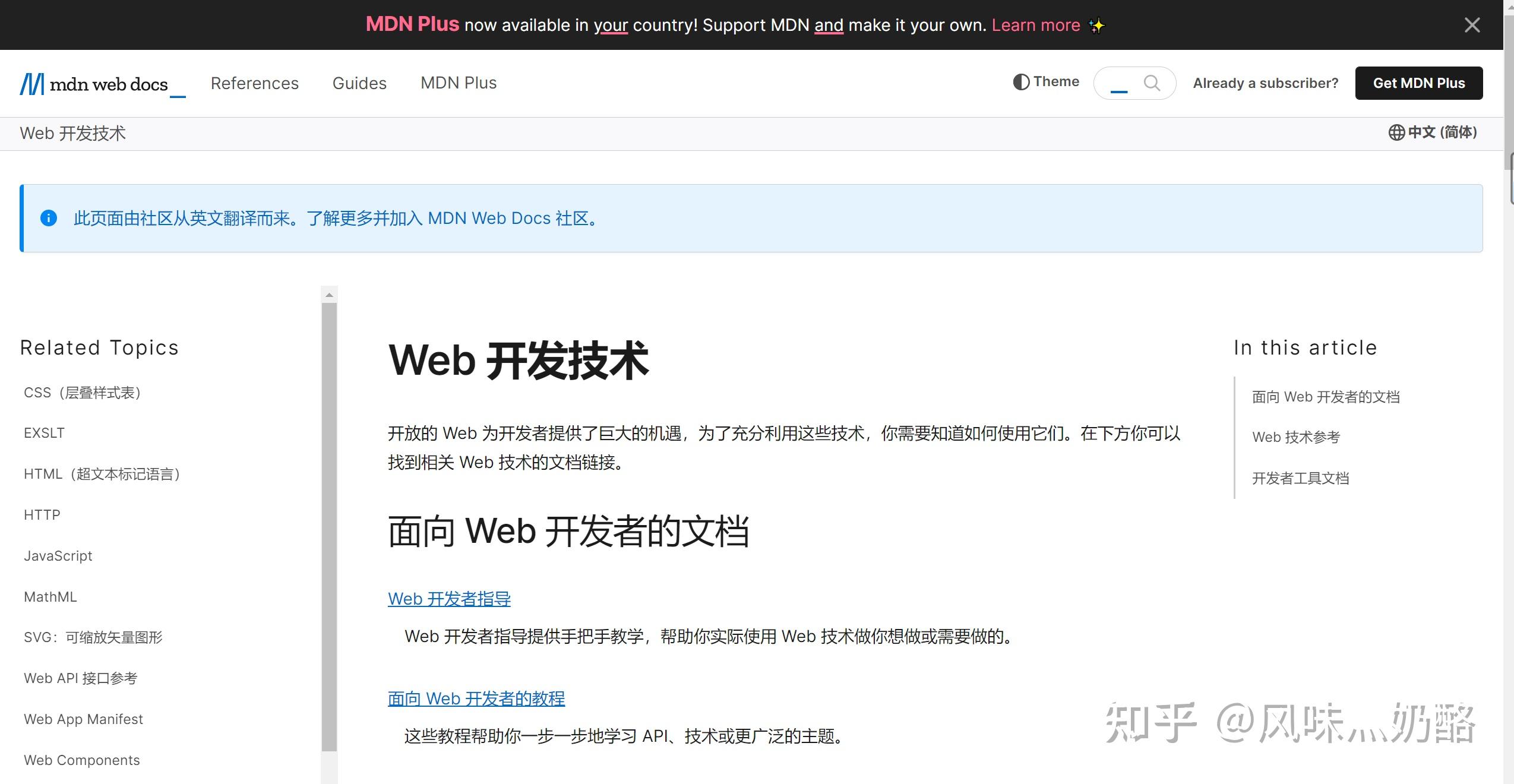Open the Web 开发者指导 link
This screenshot has height=784, width=1514.
coord(449,599)
